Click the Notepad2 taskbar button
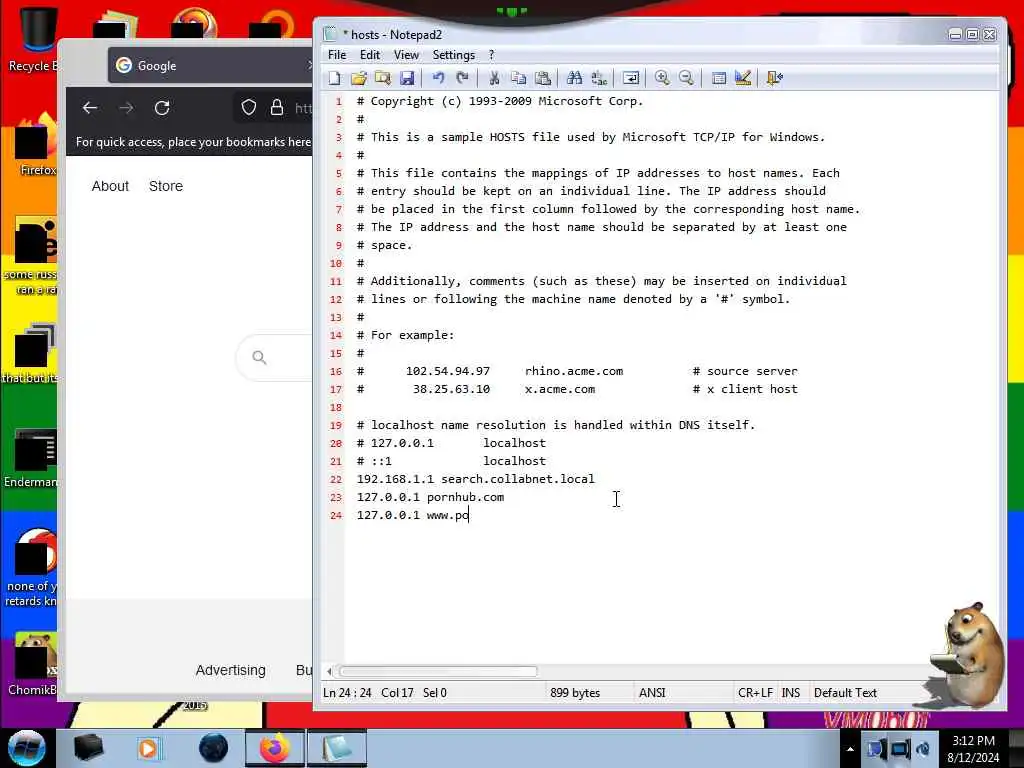Viewport: 1024px width, 768px height. coord(337,748)
